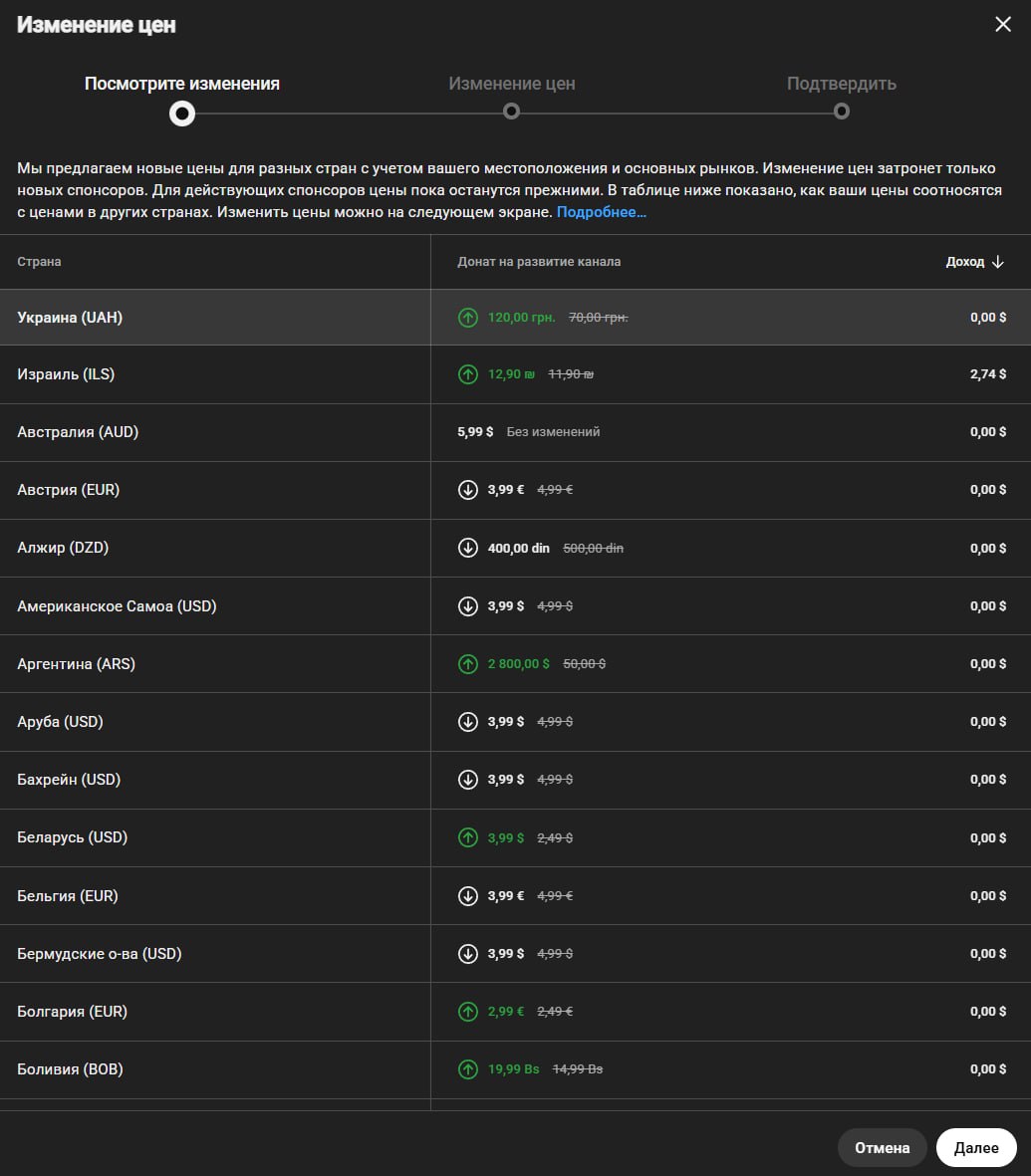This screenshot has height=1176, width=1031.
Task: Click the green up arrow in Argentina row
Action: point(467,664)
